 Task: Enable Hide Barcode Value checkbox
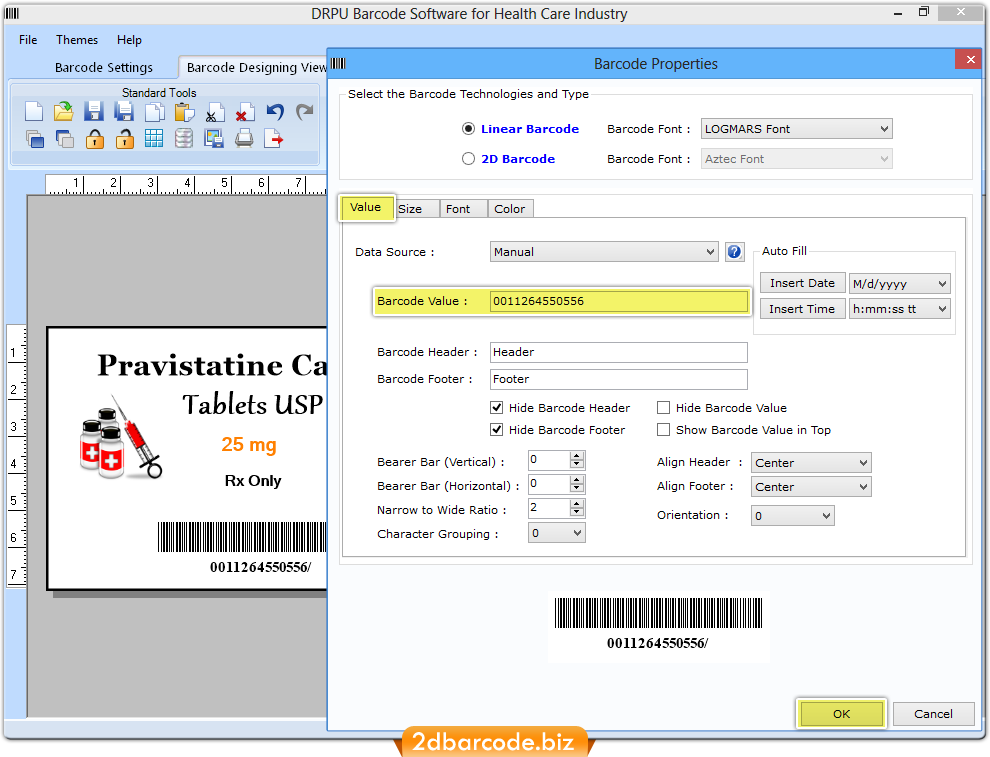(663, 408)
